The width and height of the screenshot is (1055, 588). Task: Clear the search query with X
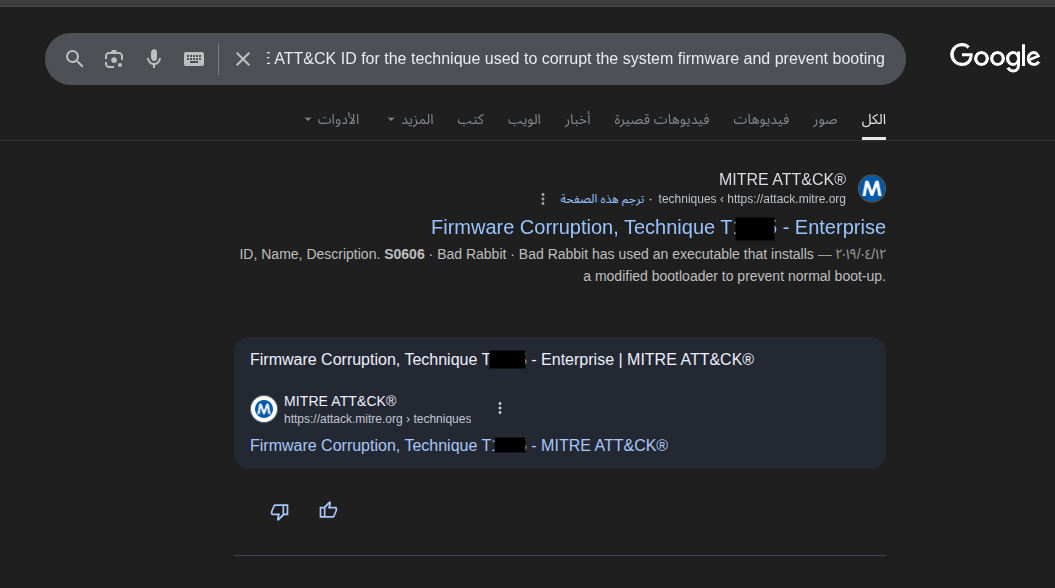pos(243,59)
